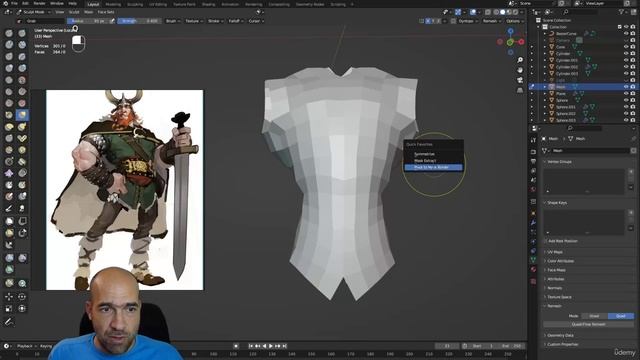Open the Object Data properties tab
The width and height of the screenshot is (640, 360).
(x=533, y=260)
